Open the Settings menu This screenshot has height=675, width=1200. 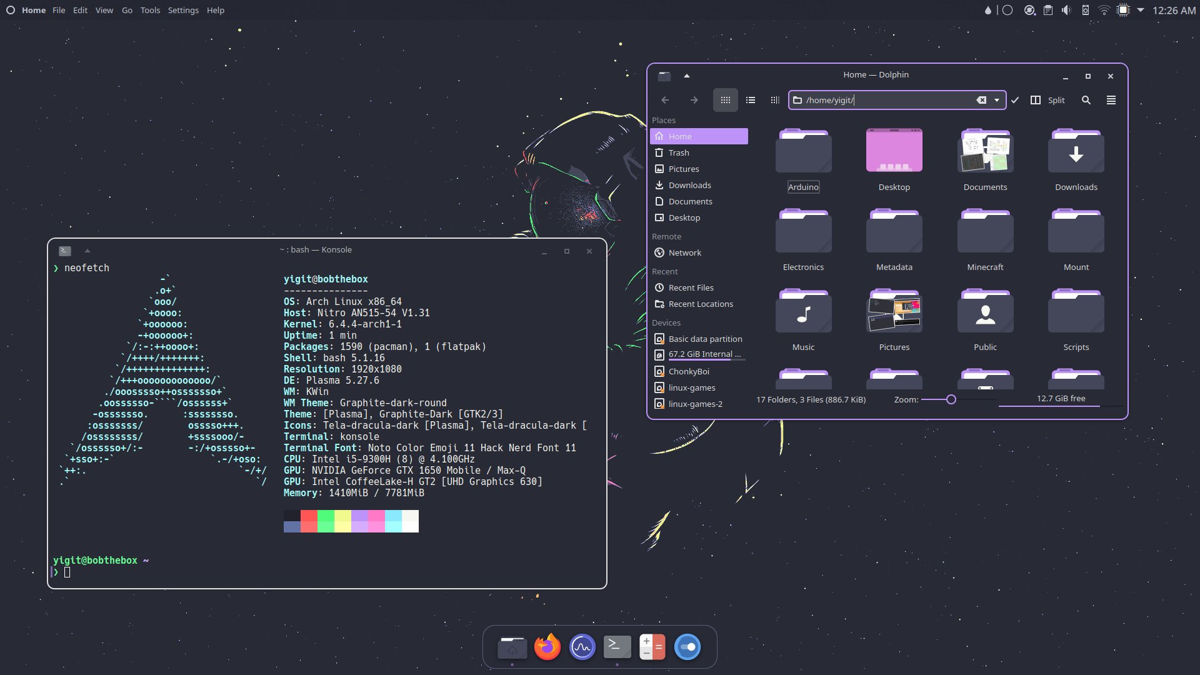pos(183,10)
